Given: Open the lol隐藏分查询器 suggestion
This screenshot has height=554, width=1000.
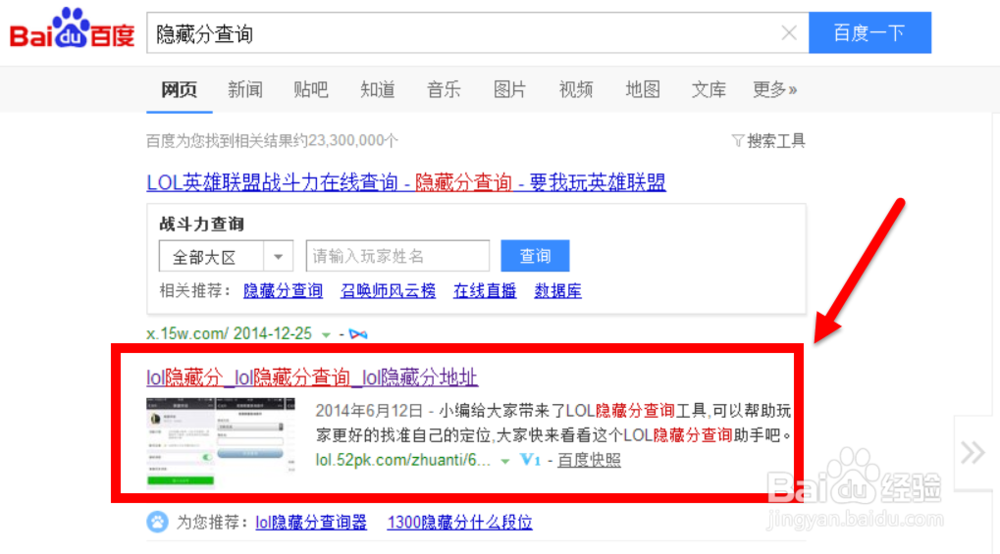Looking at the screenshot, I should coord(311,523).
